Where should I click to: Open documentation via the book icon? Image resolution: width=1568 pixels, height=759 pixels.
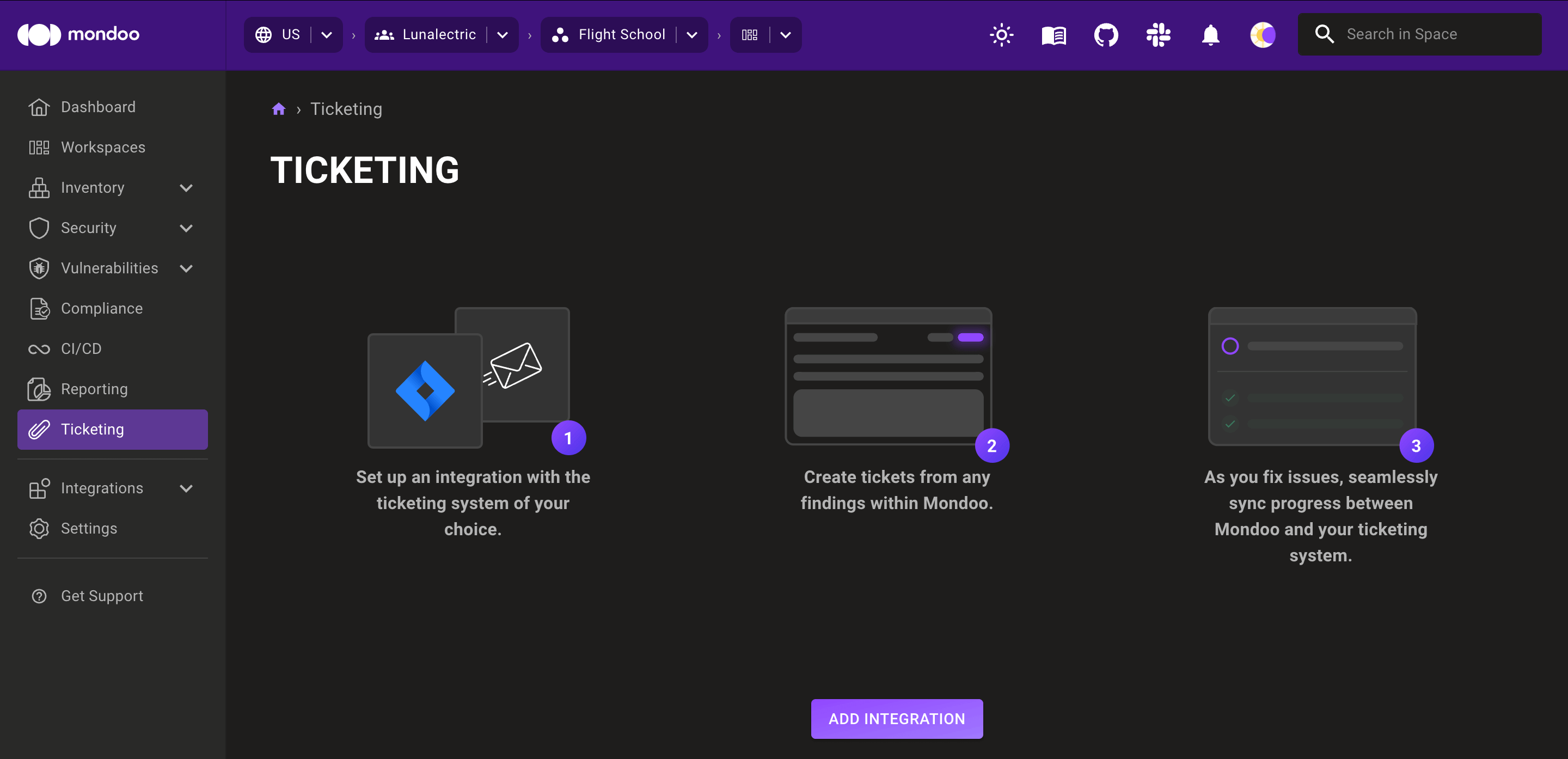pyautogui.click(x=1053, y=35)
